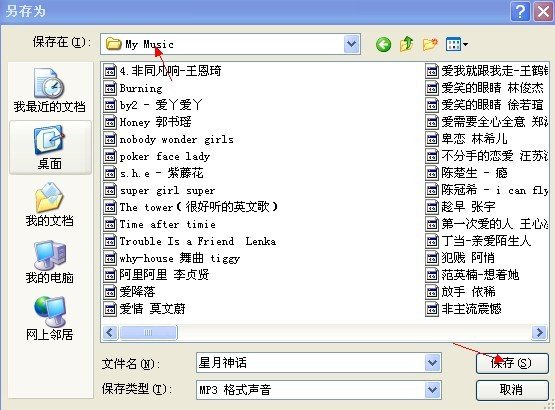This screenshot has width=555, height=410.
Task: Expand the 保存类型 dropdown arrow
Action: point(433,390)
